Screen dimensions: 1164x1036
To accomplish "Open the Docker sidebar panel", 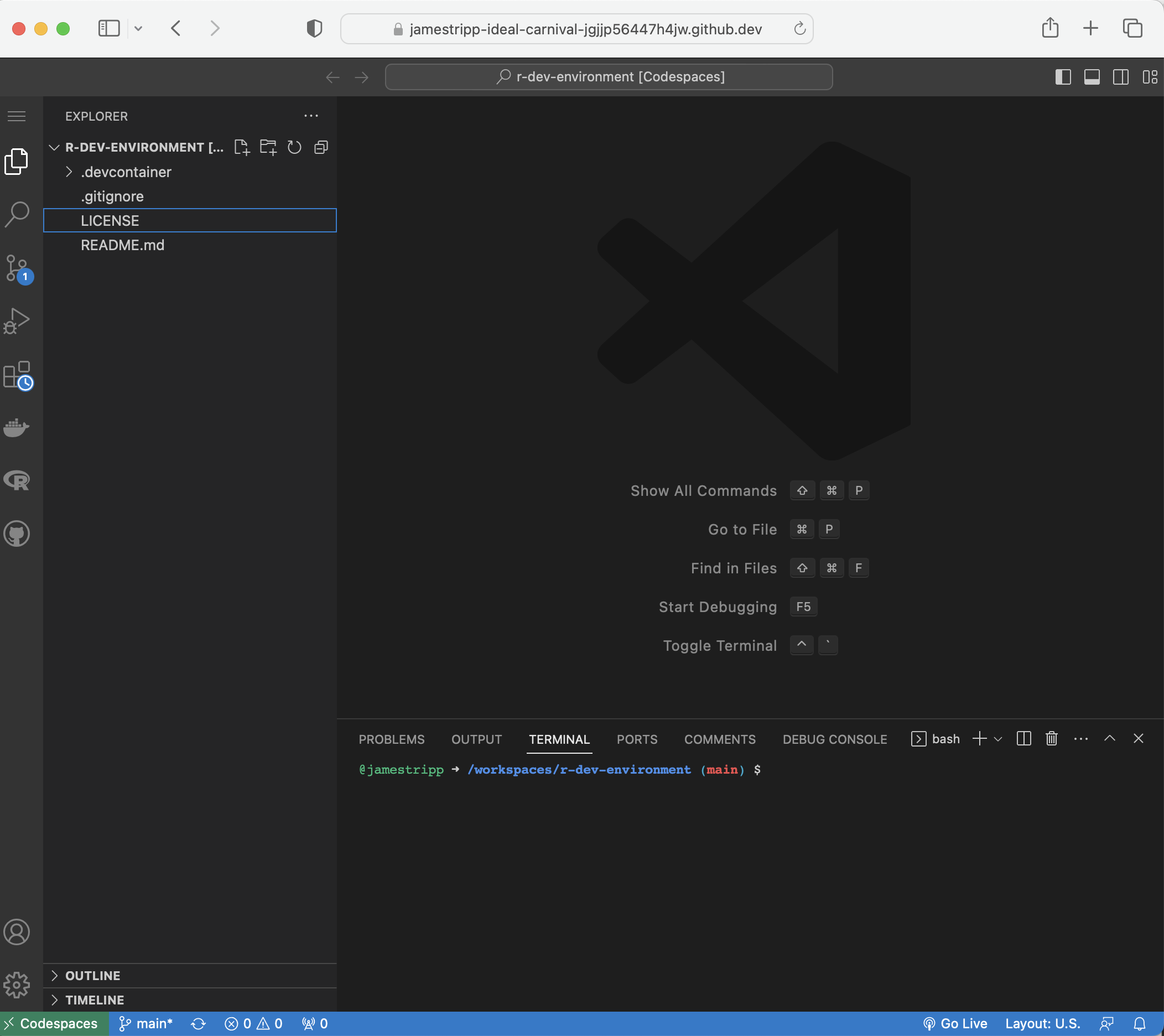I will (x=17, y=427).
